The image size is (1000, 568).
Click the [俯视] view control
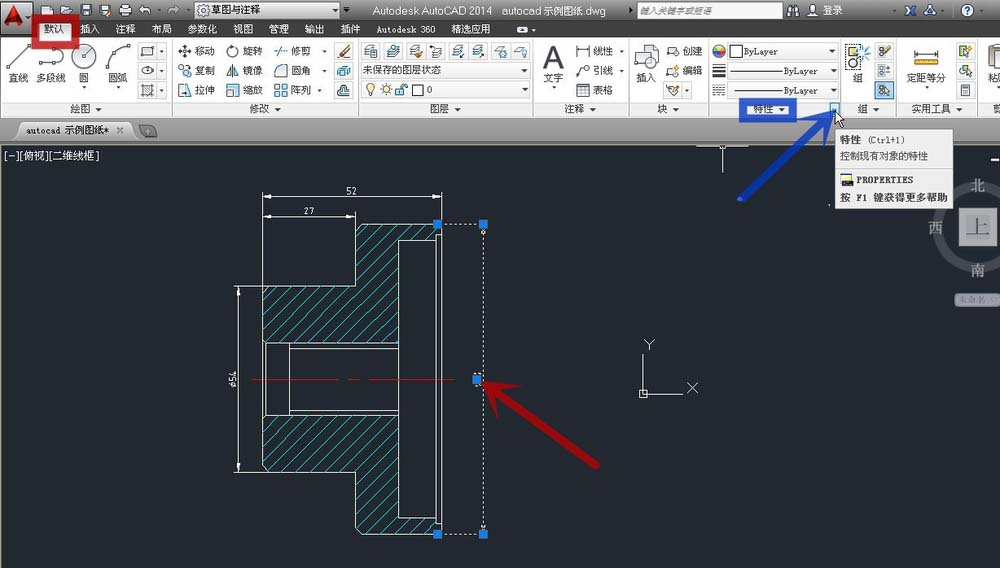[x=33, y=156]
